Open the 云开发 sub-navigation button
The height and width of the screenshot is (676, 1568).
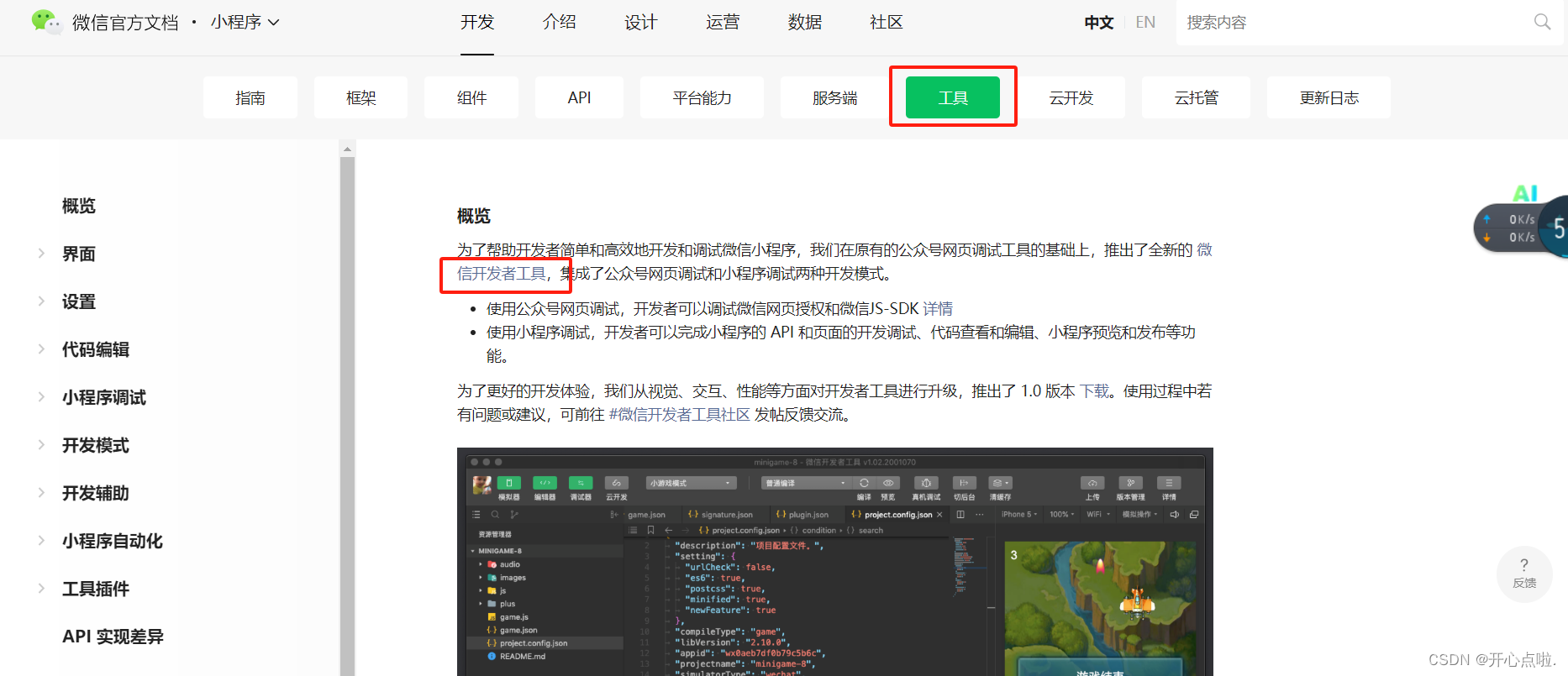tap(1071, 97)
